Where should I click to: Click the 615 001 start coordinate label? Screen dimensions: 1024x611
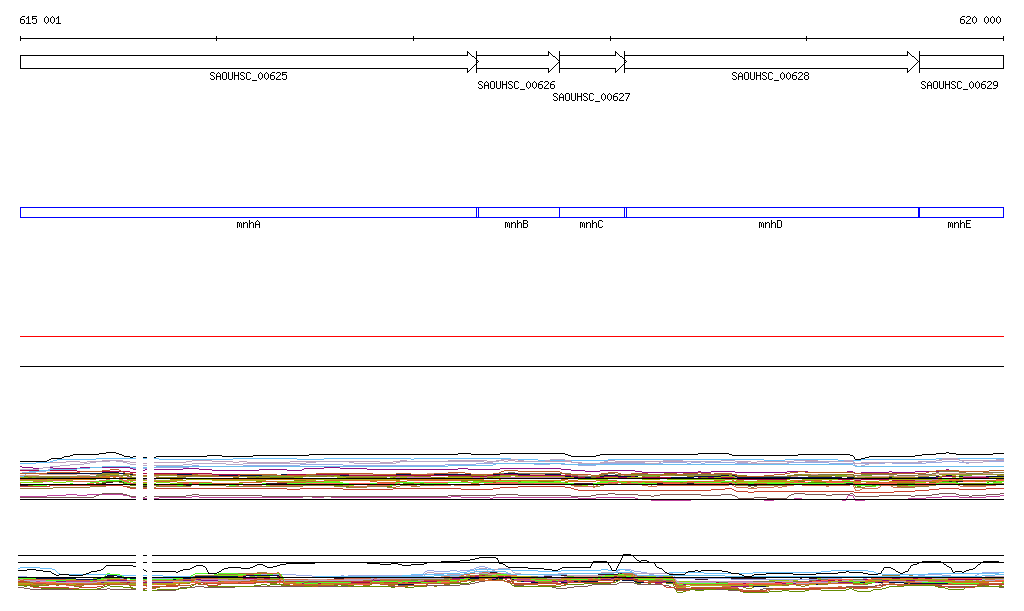(x=40, y=20)
